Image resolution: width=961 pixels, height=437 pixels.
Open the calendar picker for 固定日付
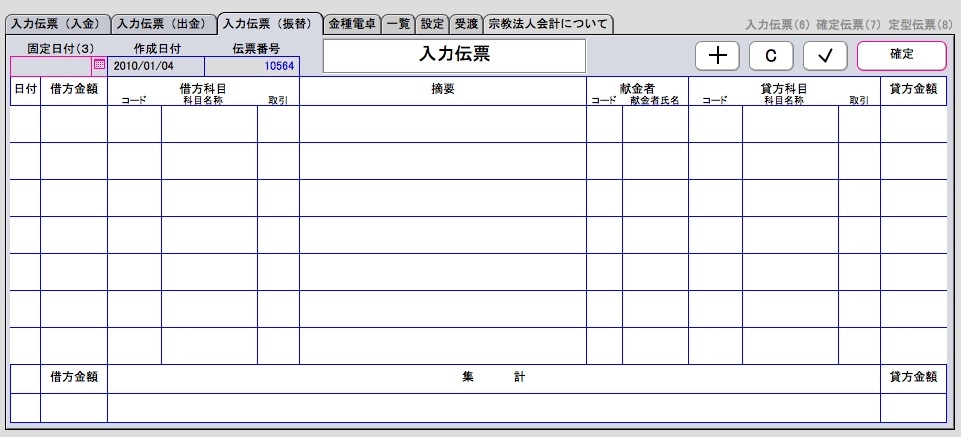coord(99,65)
